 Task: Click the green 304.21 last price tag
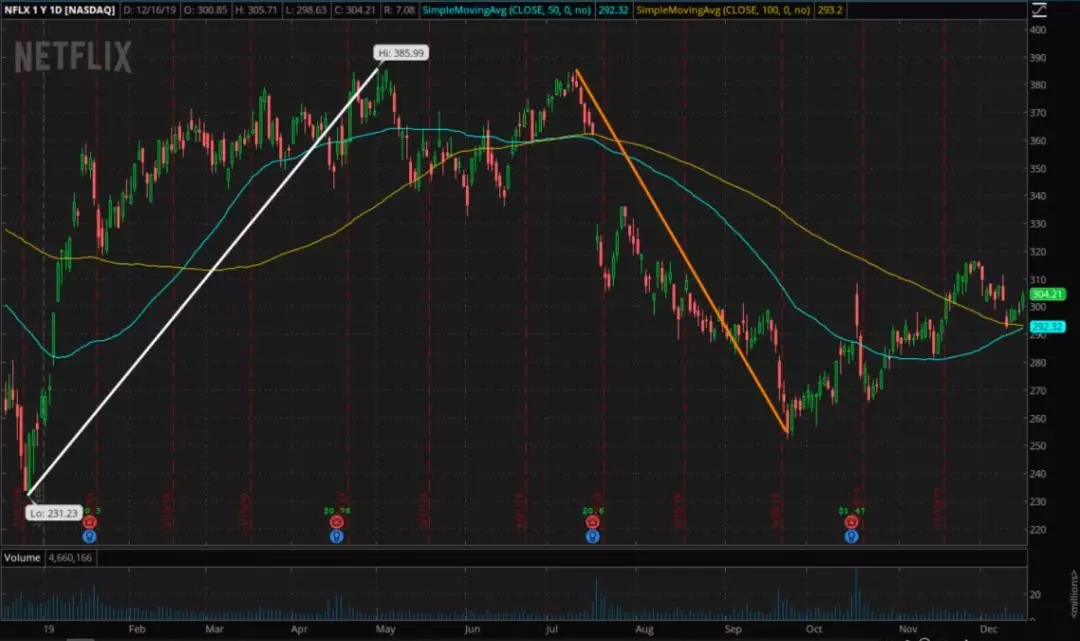1044,295
